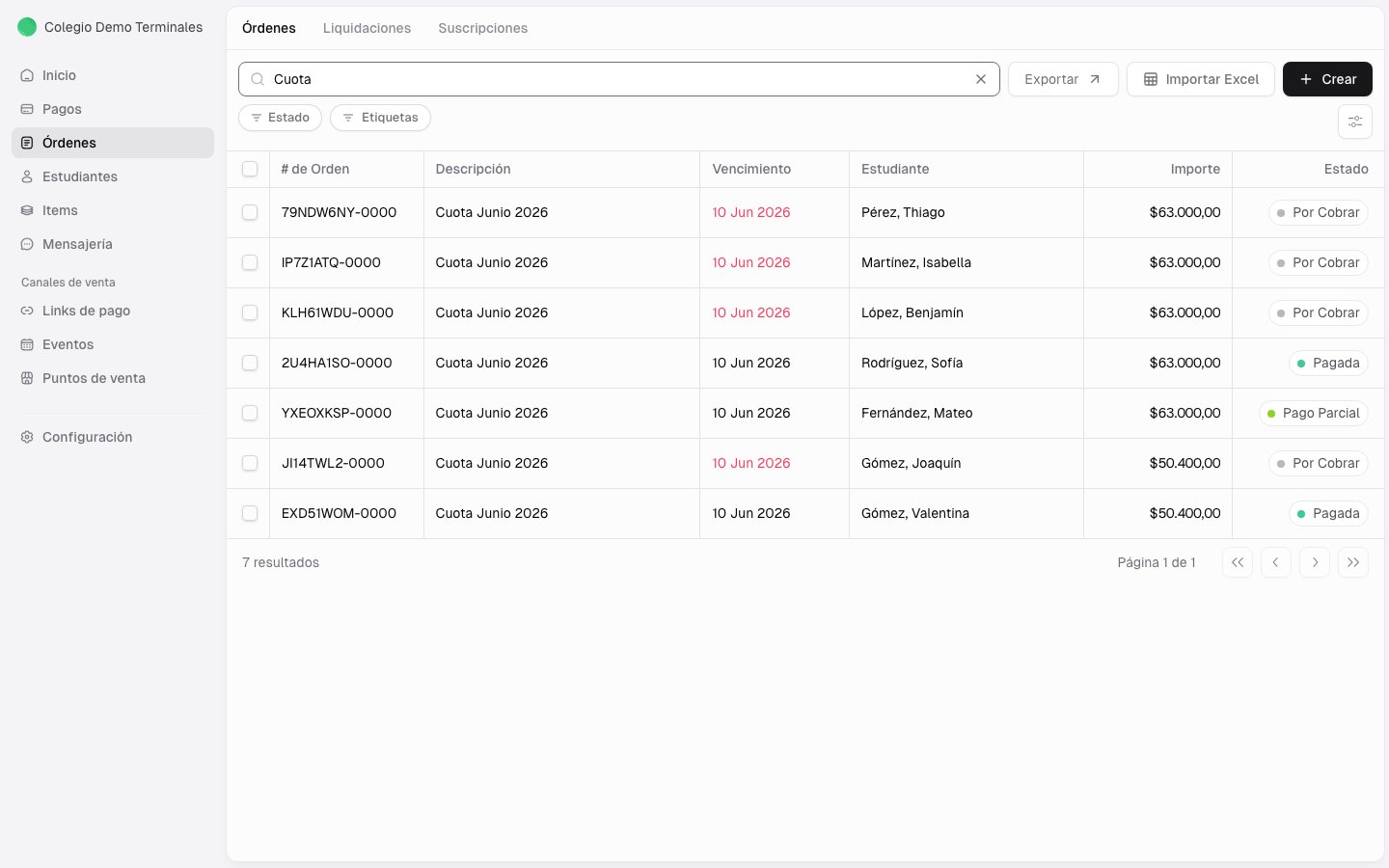
Task: Focus the search field containing Cuota
Action: pyautogui.click(x=619, y=79)
